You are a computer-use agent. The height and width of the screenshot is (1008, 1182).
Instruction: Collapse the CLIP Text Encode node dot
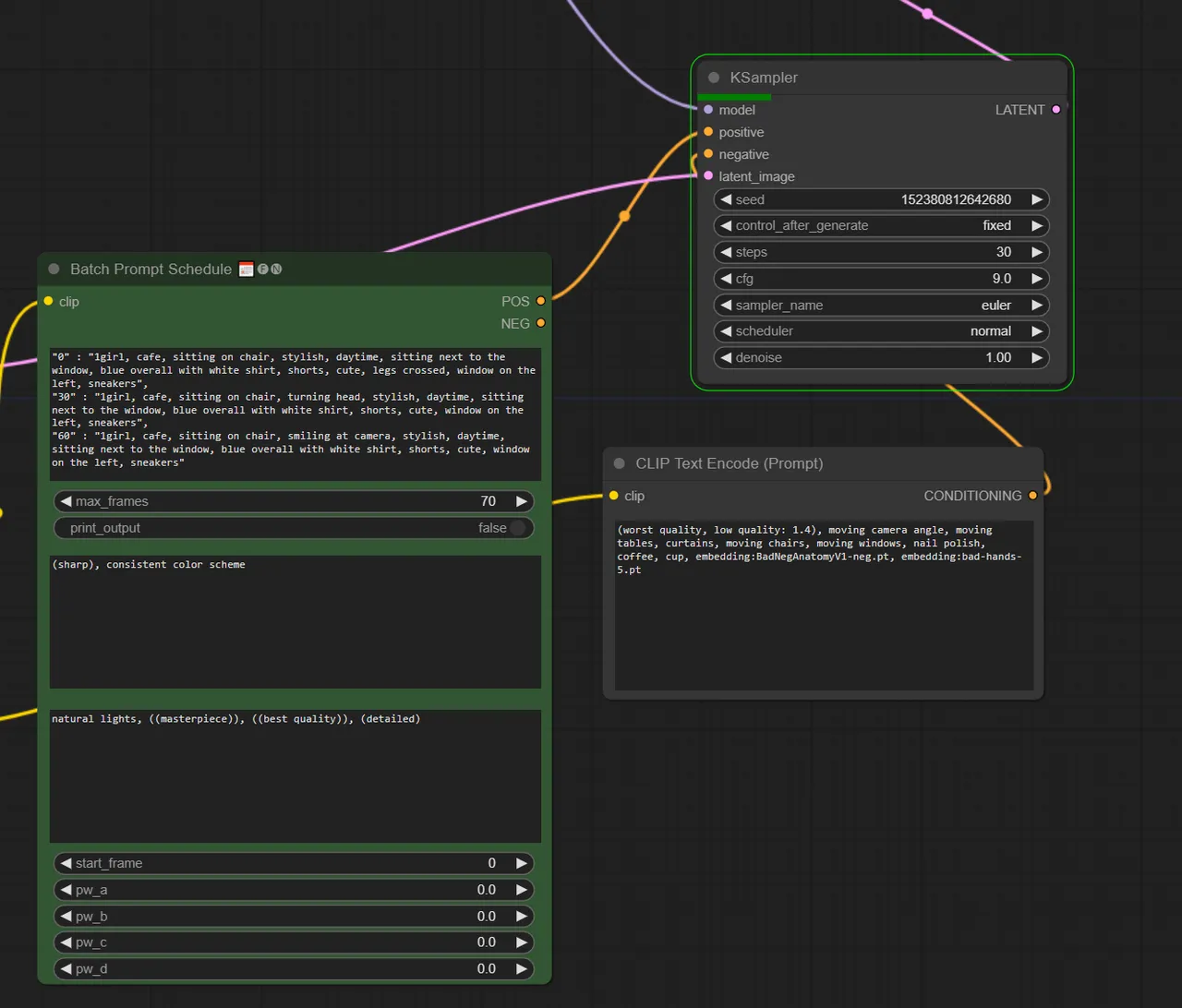[x=620, y=463]
